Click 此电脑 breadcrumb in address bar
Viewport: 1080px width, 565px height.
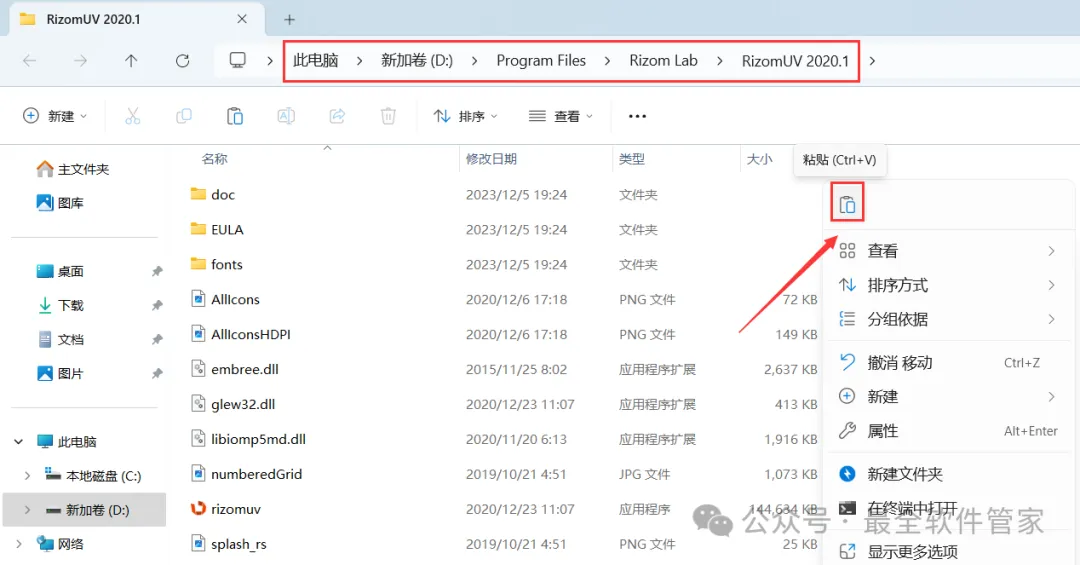tap(315, 61)
